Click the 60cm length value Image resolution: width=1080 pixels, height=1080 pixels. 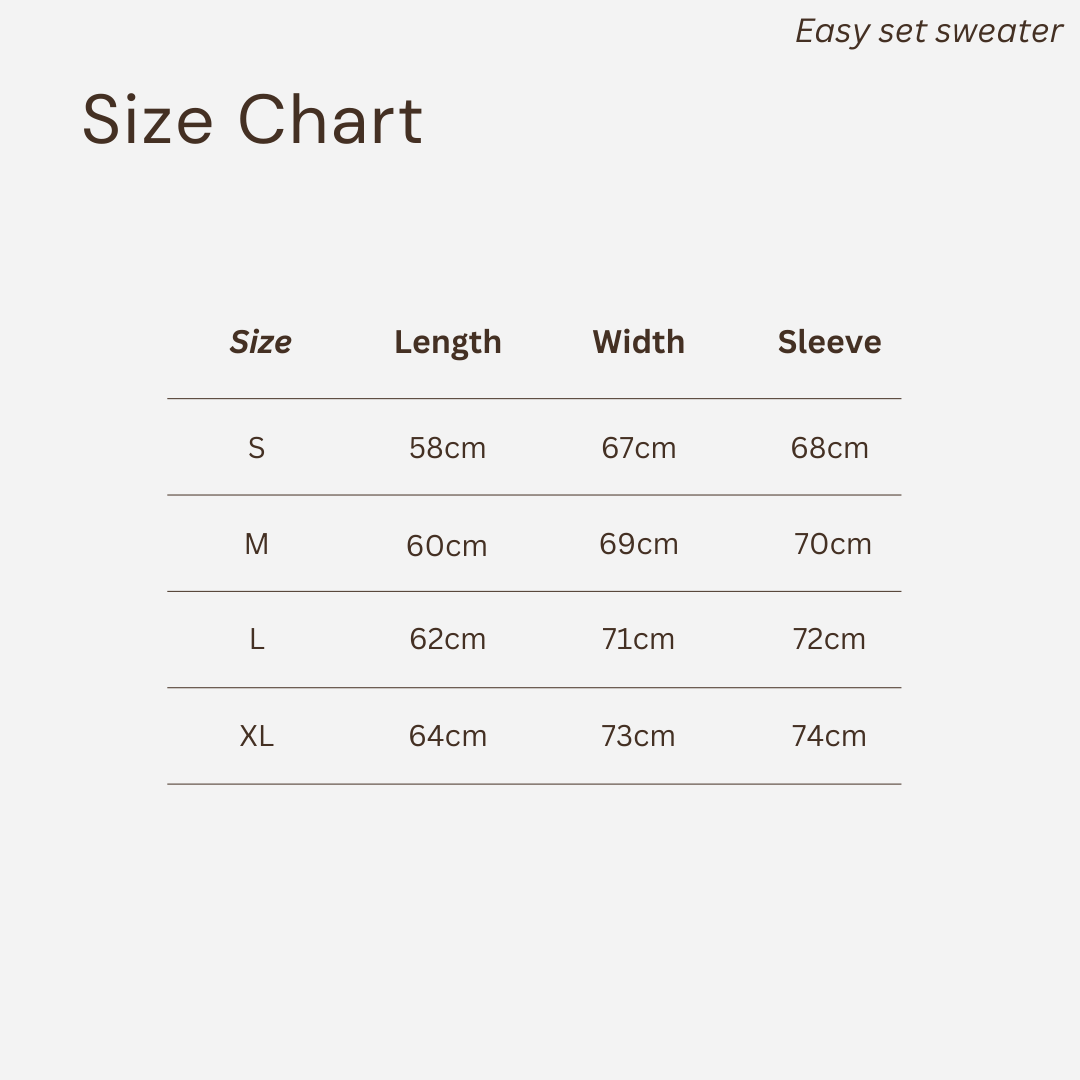point(447,546)
